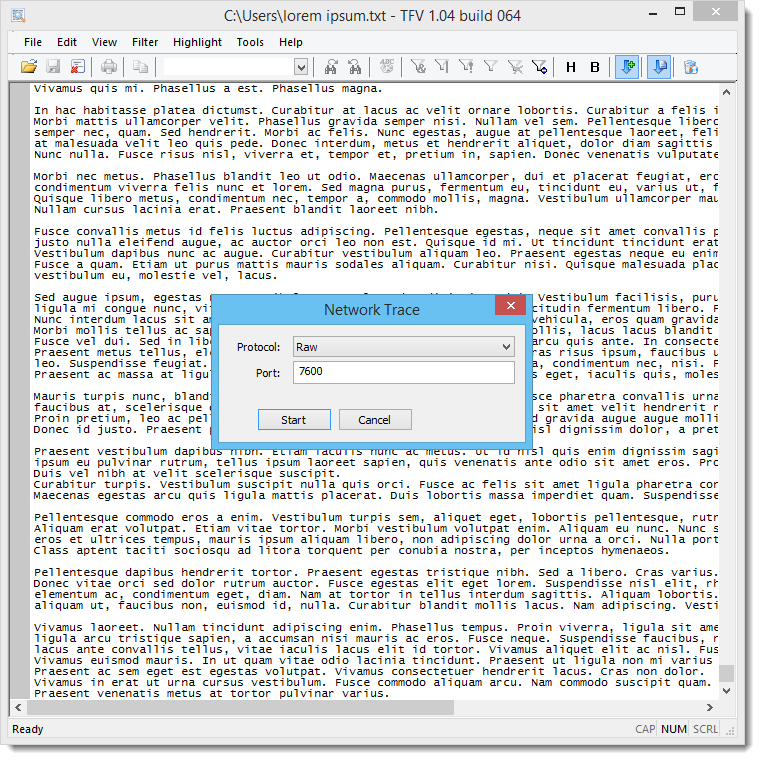
Task: Click the B toolbar button
Action: (595, 67)
